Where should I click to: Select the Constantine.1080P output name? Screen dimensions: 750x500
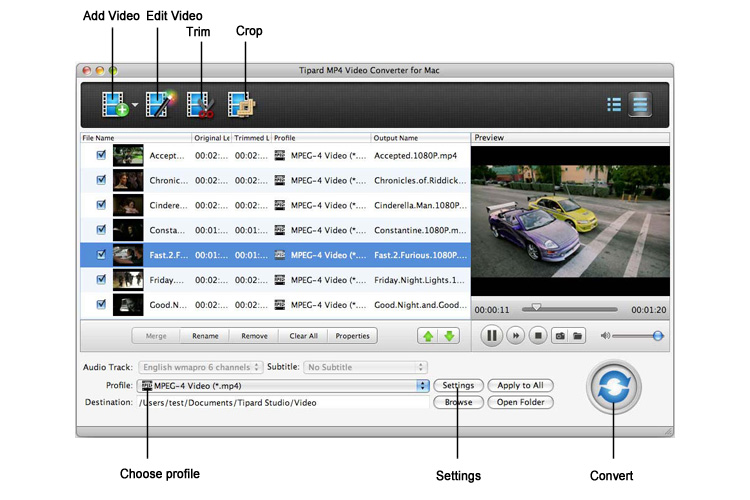[420, 230]
